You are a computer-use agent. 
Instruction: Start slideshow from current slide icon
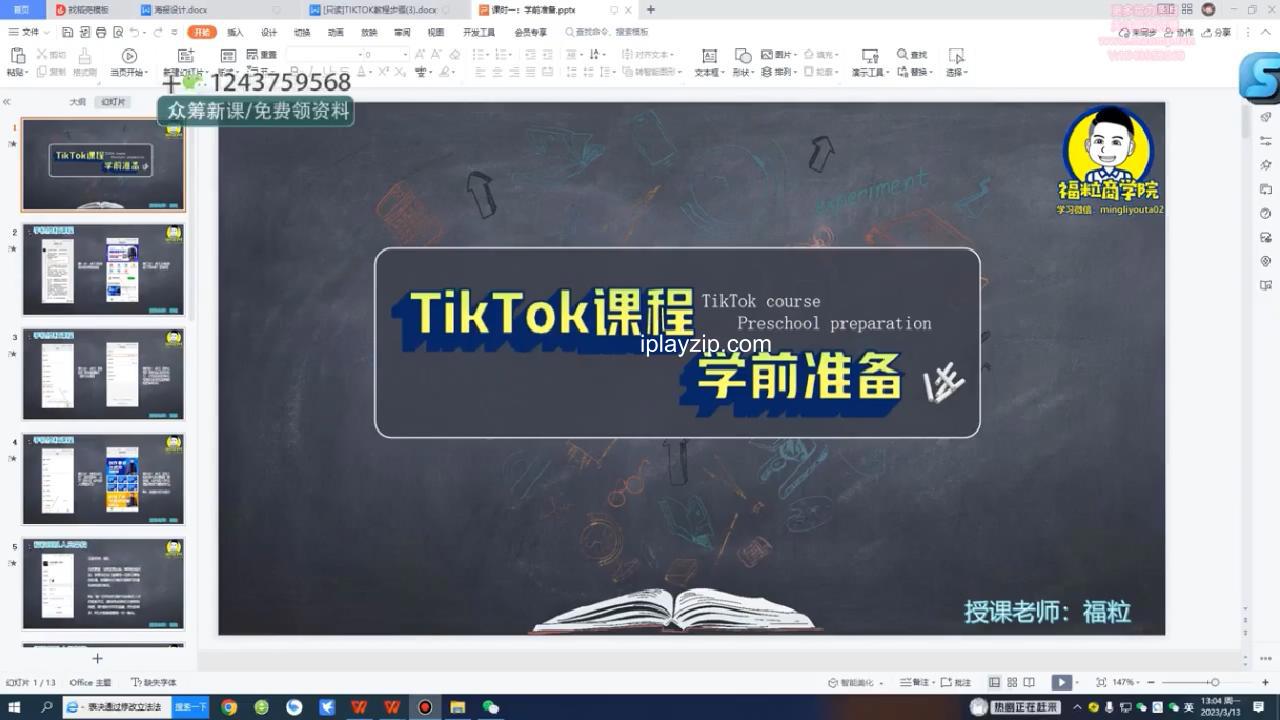point(129,56)
